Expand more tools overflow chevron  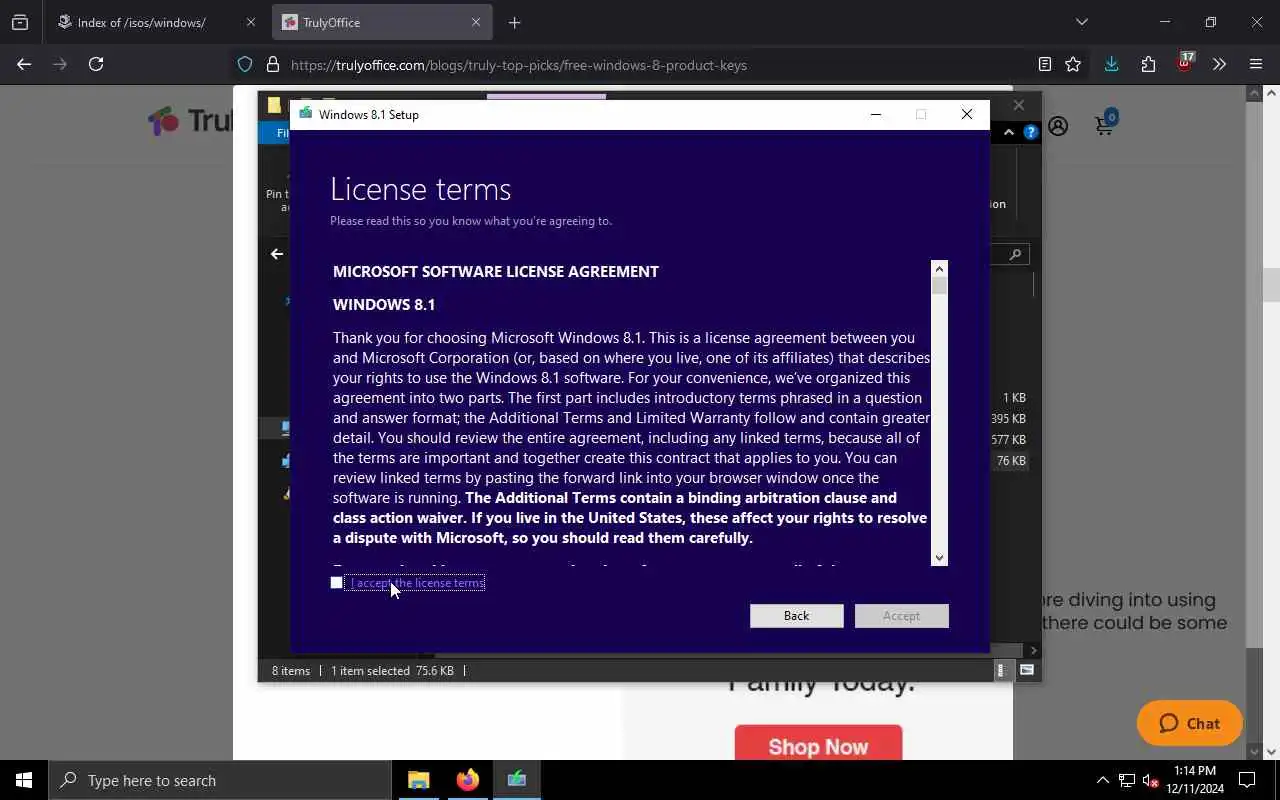pyautogui.click(x=1219, y=64)
